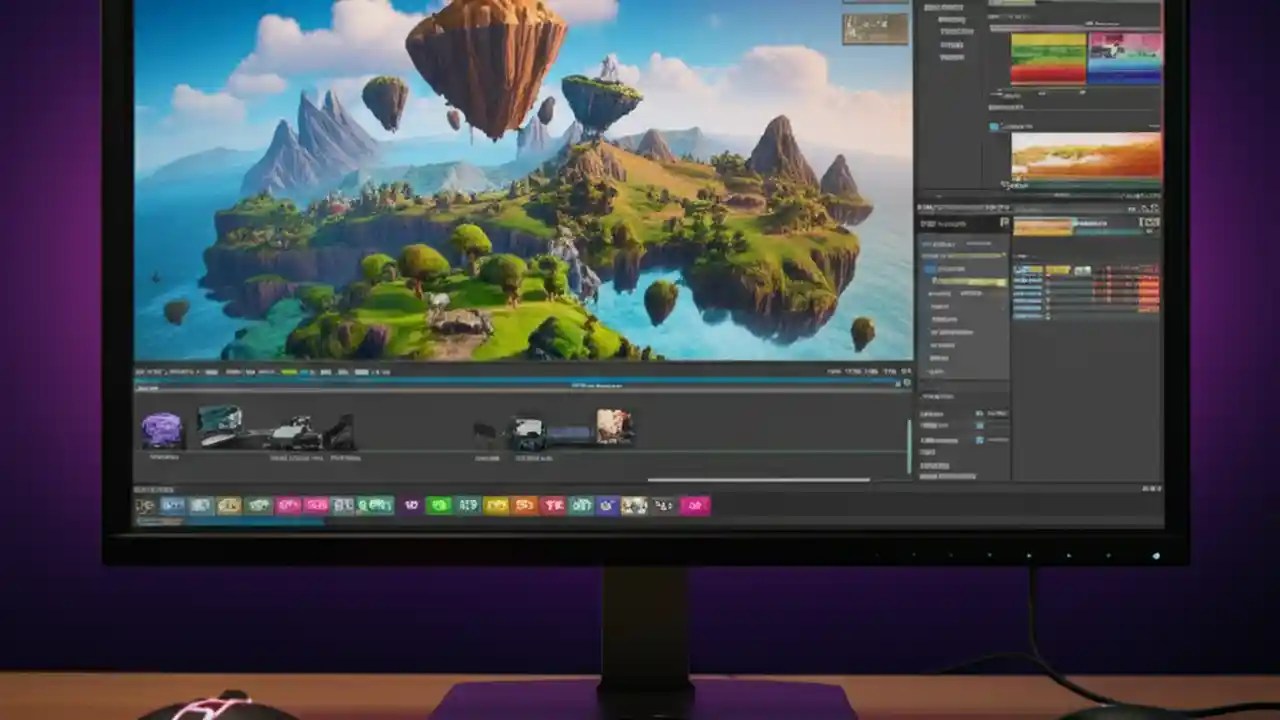Toggle the second checkbox in the right sidebar section
The width and height of the screenshot is (1280, 720).
[980, 440]
